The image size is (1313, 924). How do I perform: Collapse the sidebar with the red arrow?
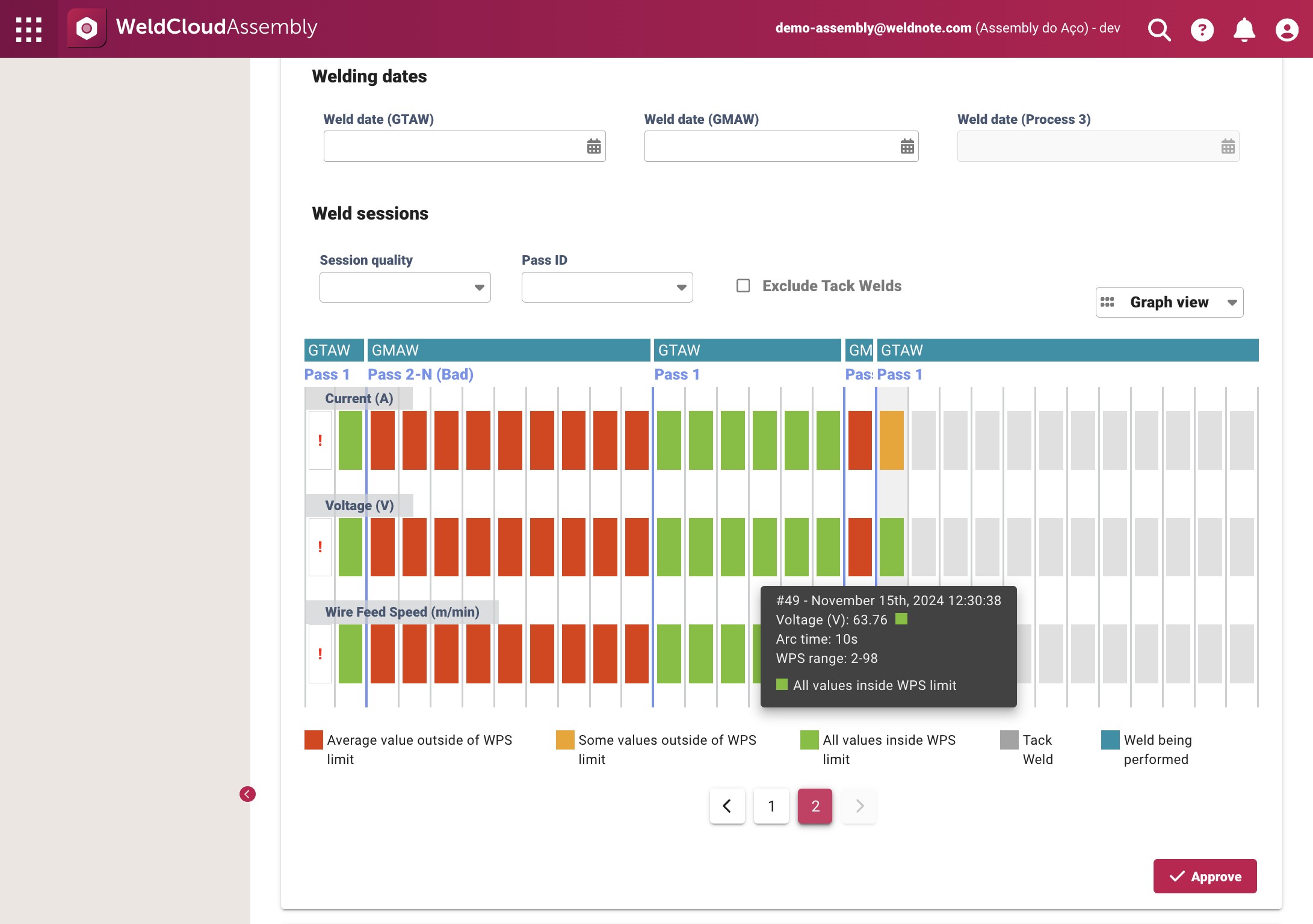tap(247, 794)
